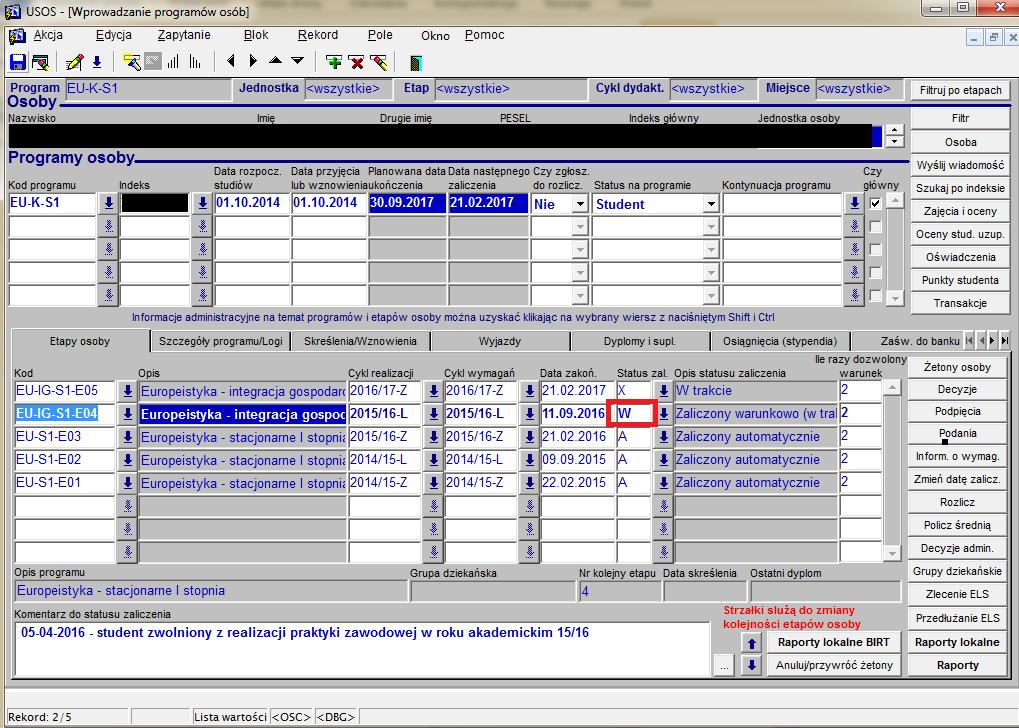The image size is (1019, 728).
Task: Click the blue floppy disk save icon
Action: (18, 62)
